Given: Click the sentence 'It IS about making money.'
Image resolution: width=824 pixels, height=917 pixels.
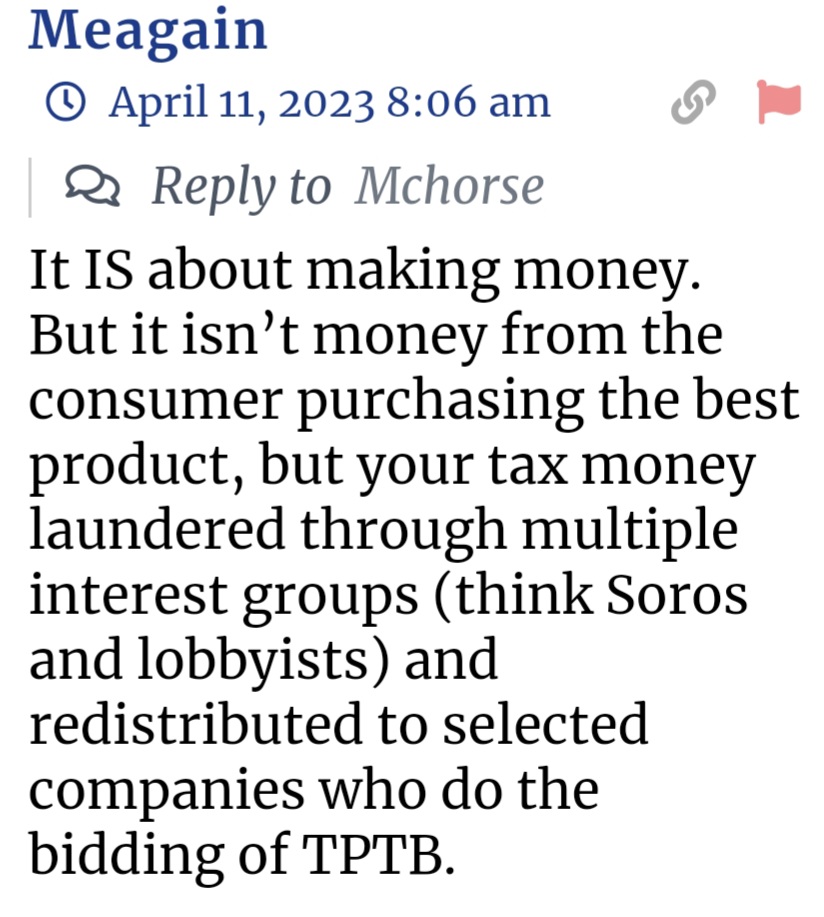Looking at the screenshot, I should (361, 272).
